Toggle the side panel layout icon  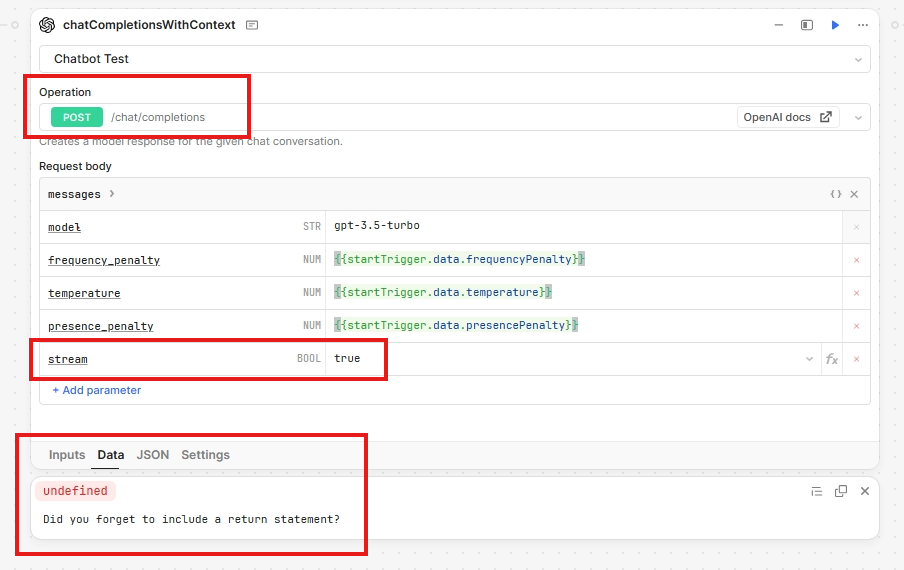806,25
